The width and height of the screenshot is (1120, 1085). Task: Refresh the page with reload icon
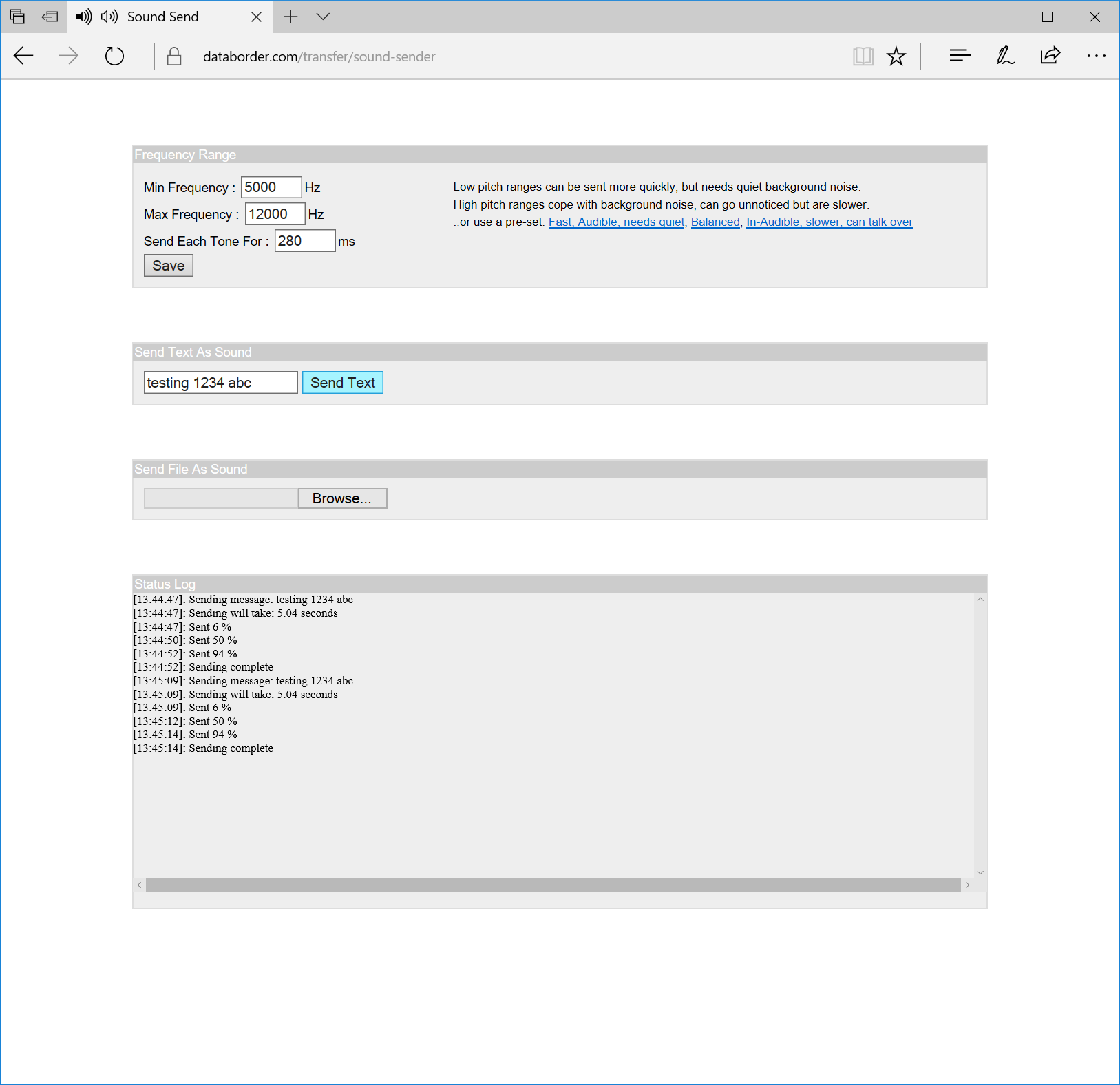coord(114,56)
